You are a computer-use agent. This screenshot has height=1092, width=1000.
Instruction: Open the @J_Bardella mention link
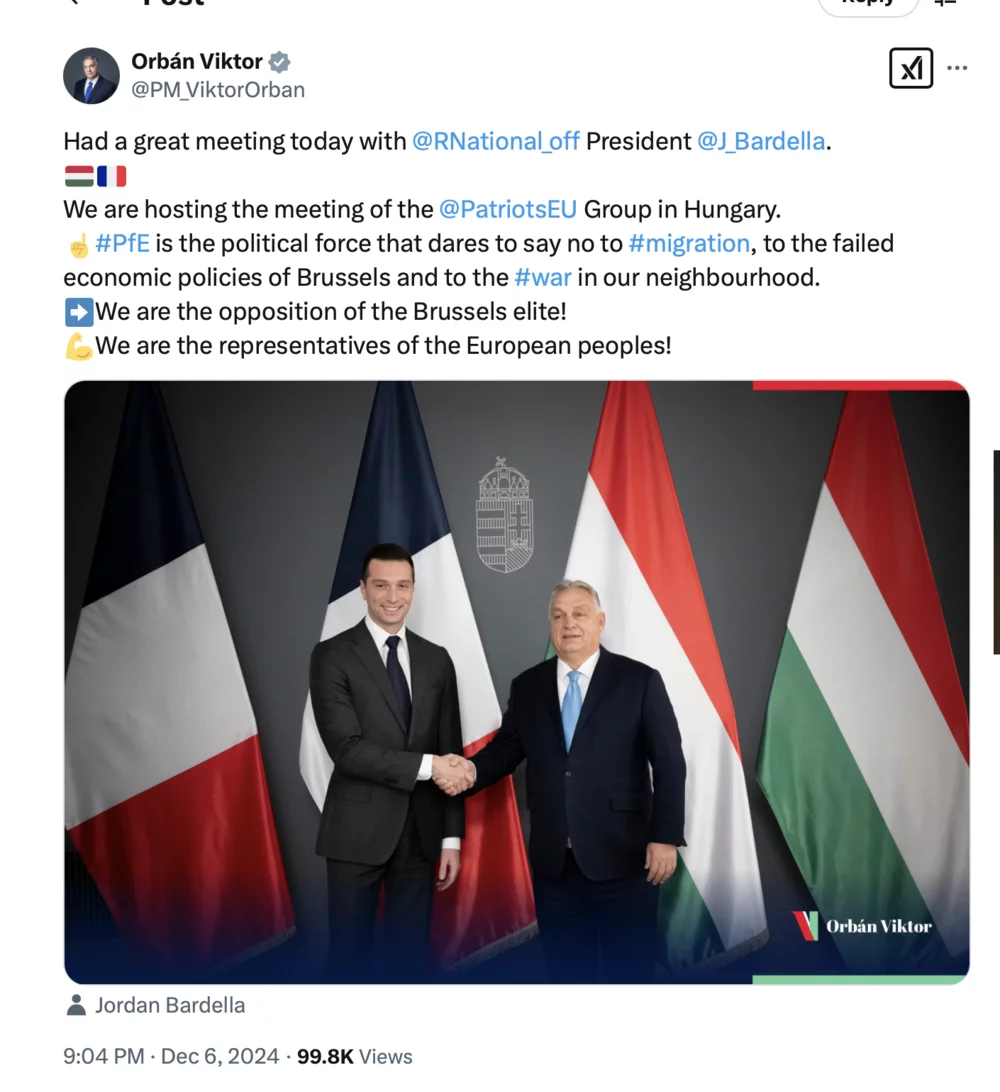(x=761, y=141)
